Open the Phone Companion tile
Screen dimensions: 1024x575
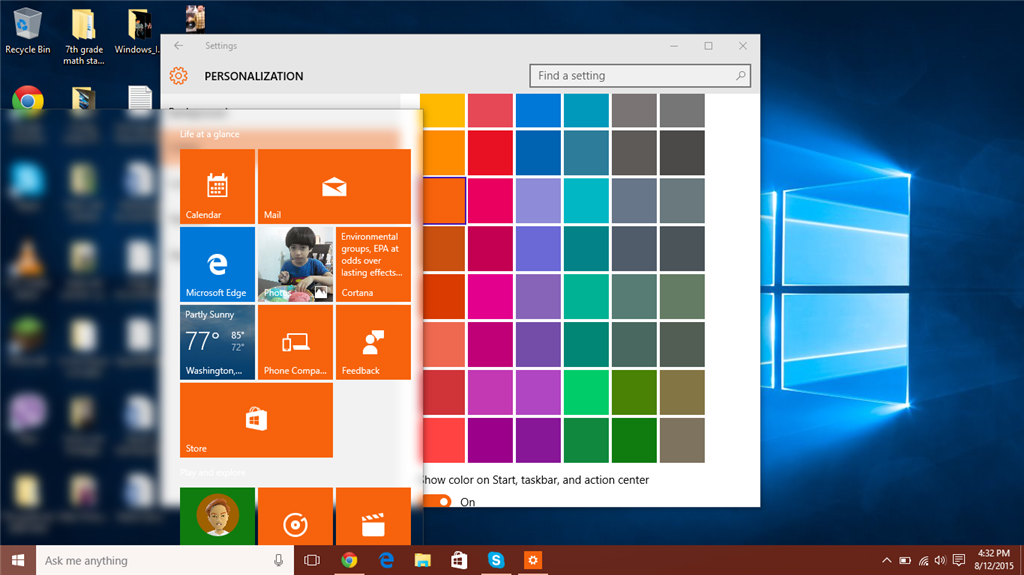click(x=295, y=342)
